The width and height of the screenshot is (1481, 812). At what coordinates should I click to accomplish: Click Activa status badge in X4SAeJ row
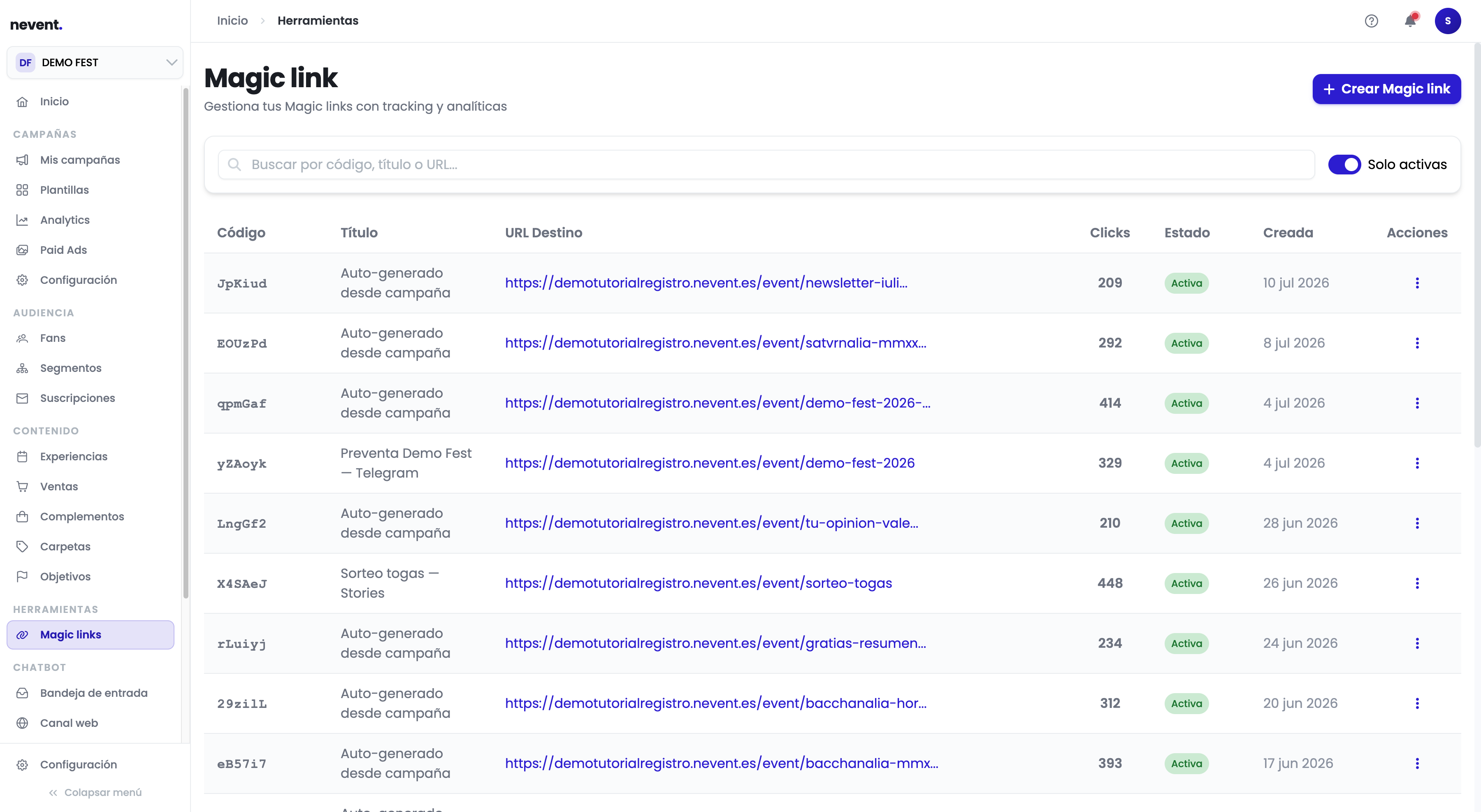coord(1186,583)
